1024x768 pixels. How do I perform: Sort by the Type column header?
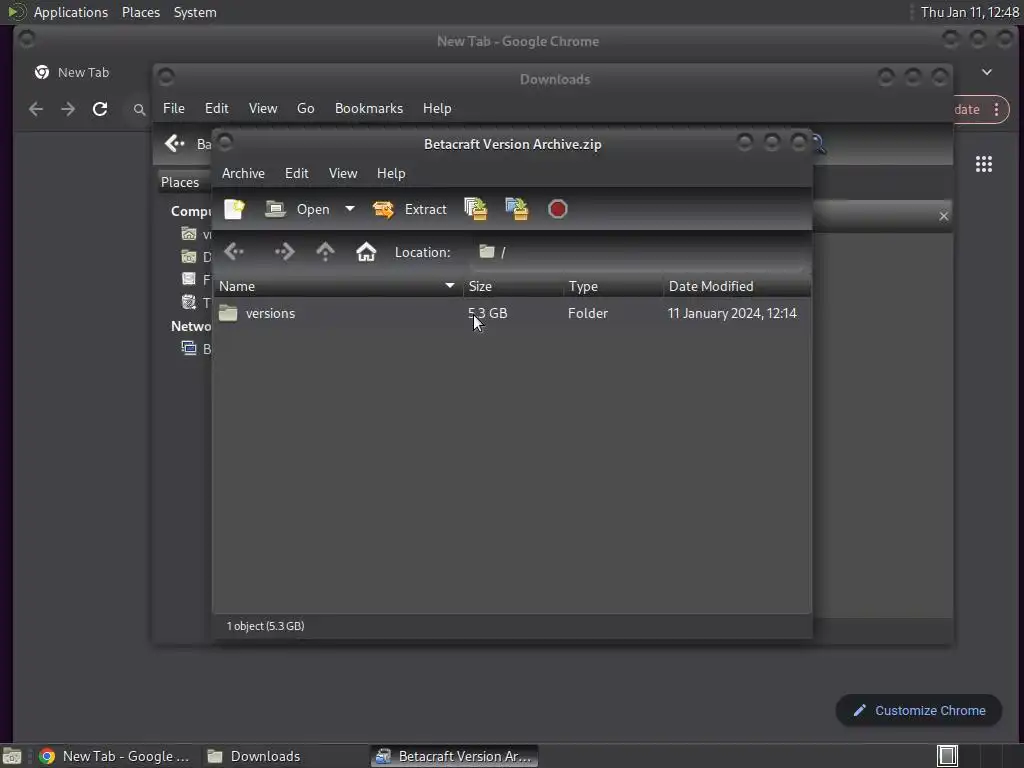(613, 286)
